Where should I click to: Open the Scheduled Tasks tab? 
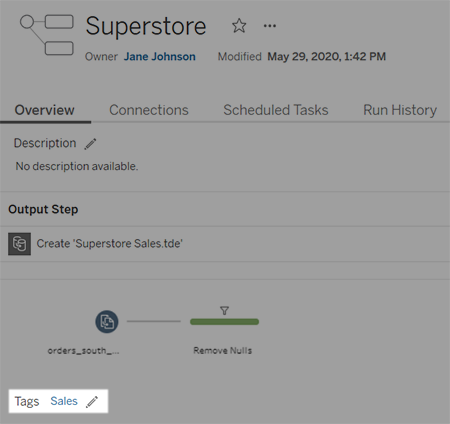pyautogui.click(x=276, y=110)
